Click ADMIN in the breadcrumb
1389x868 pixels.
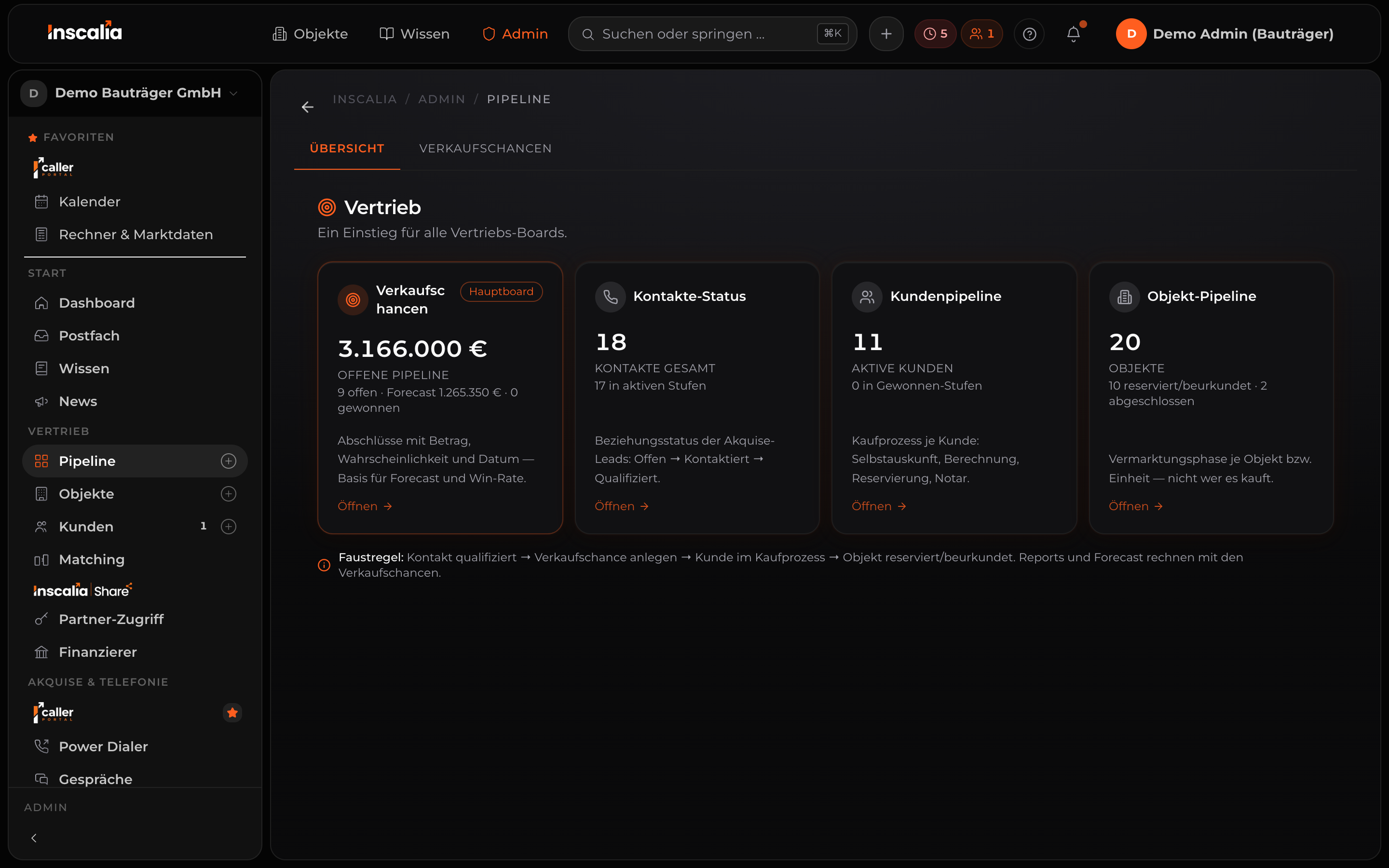pos(441,99)
